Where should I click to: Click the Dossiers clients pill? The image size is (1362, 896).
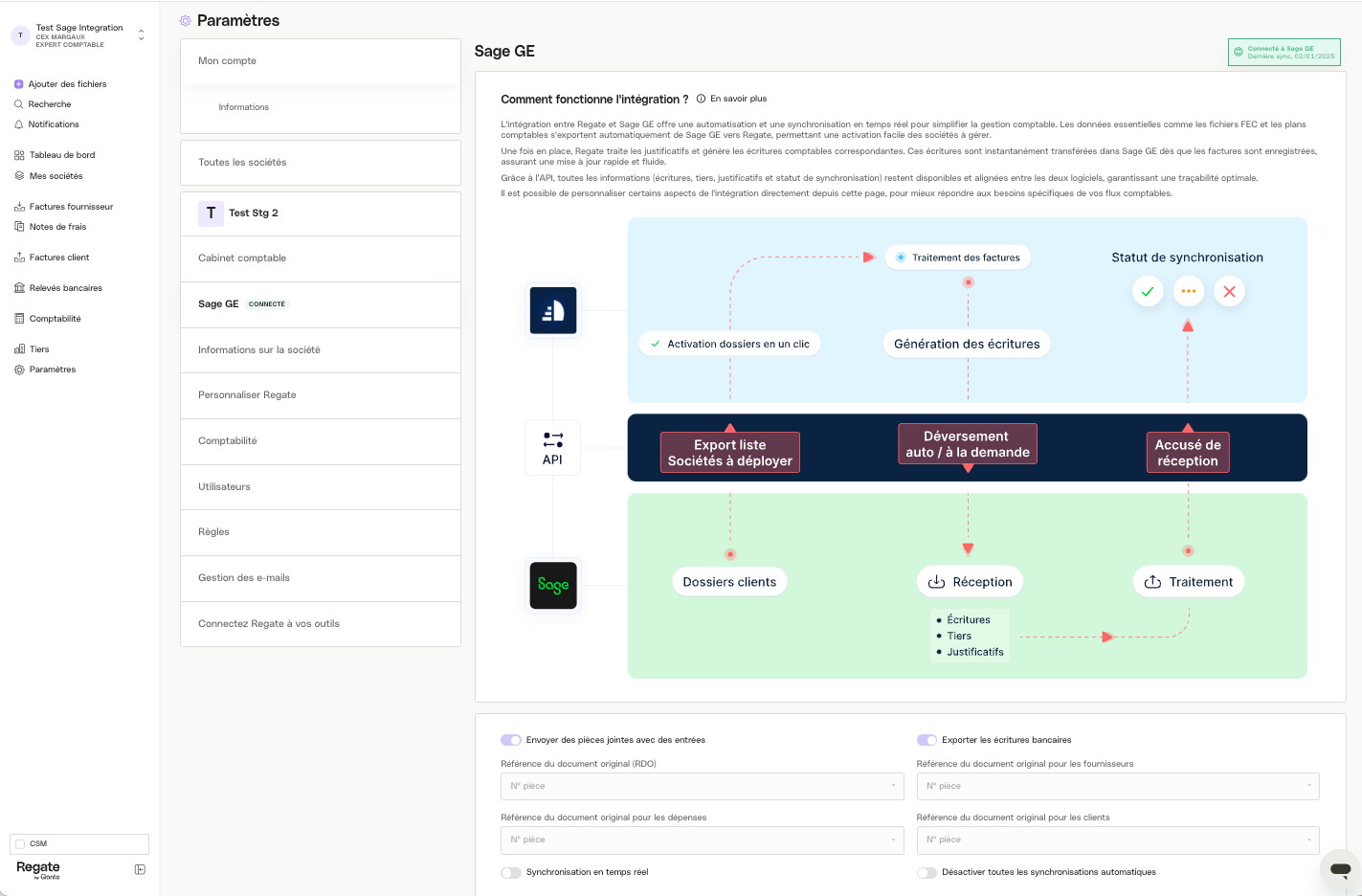[729, 582]
